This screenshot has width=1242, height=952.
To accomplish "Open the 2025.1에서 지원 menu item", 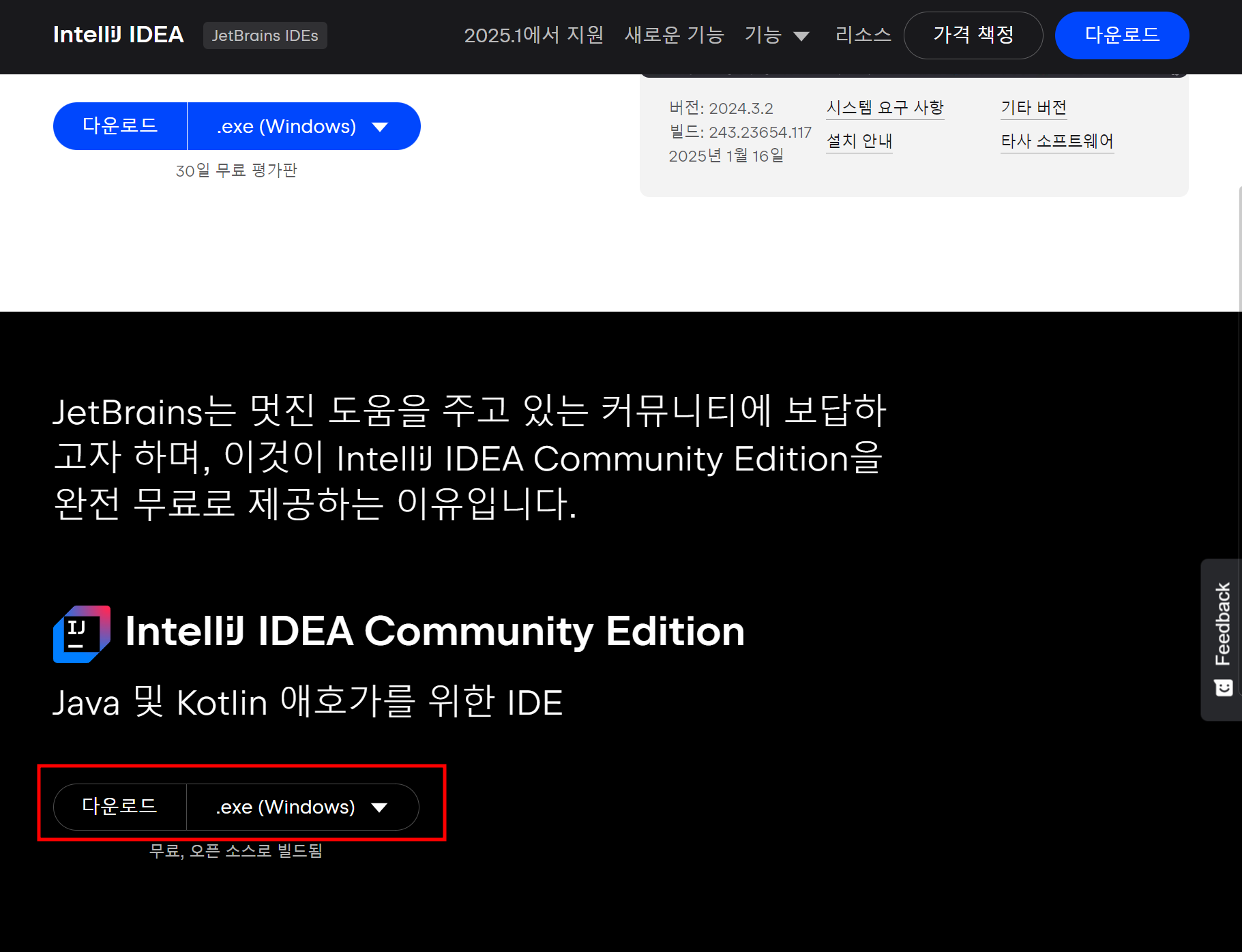I will point(534,35).
